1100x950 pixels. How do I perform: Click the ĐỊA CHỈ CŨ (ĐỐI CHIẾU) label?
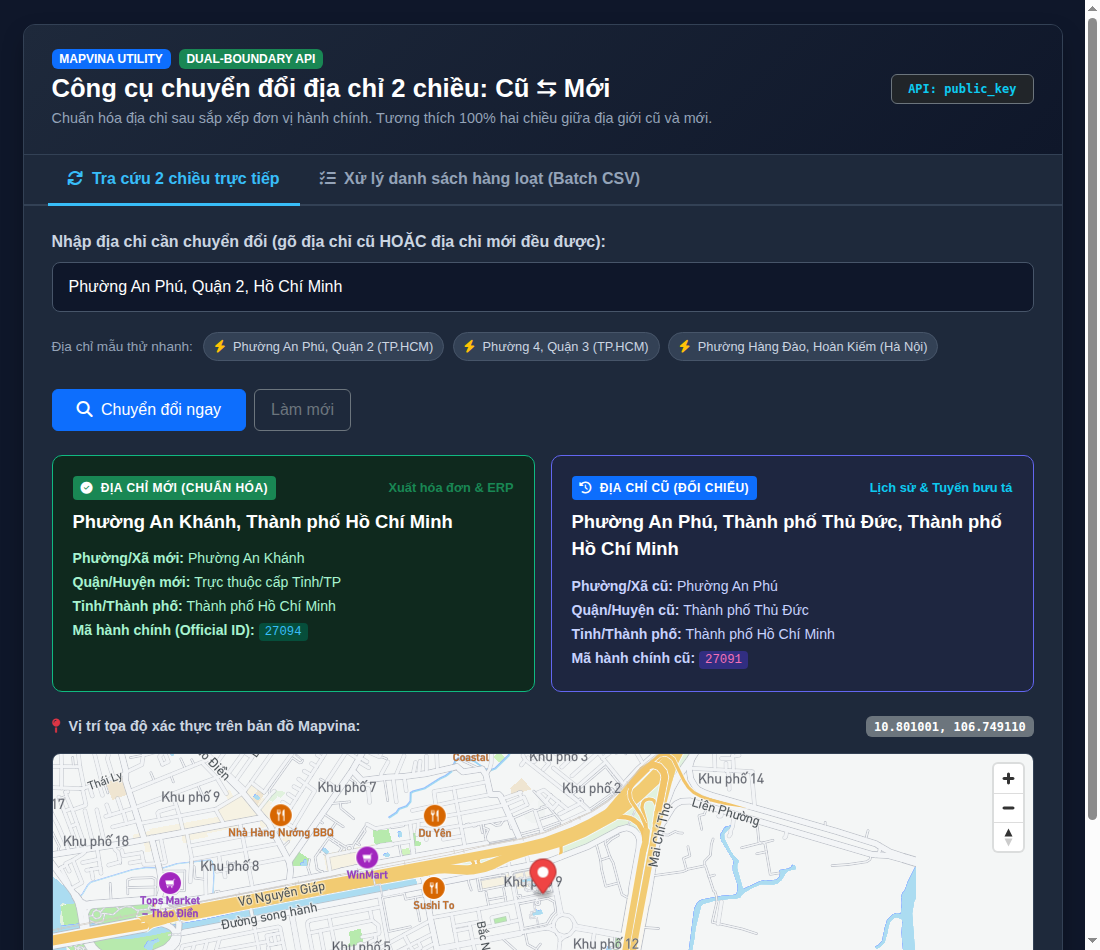(x=664, y=488)
